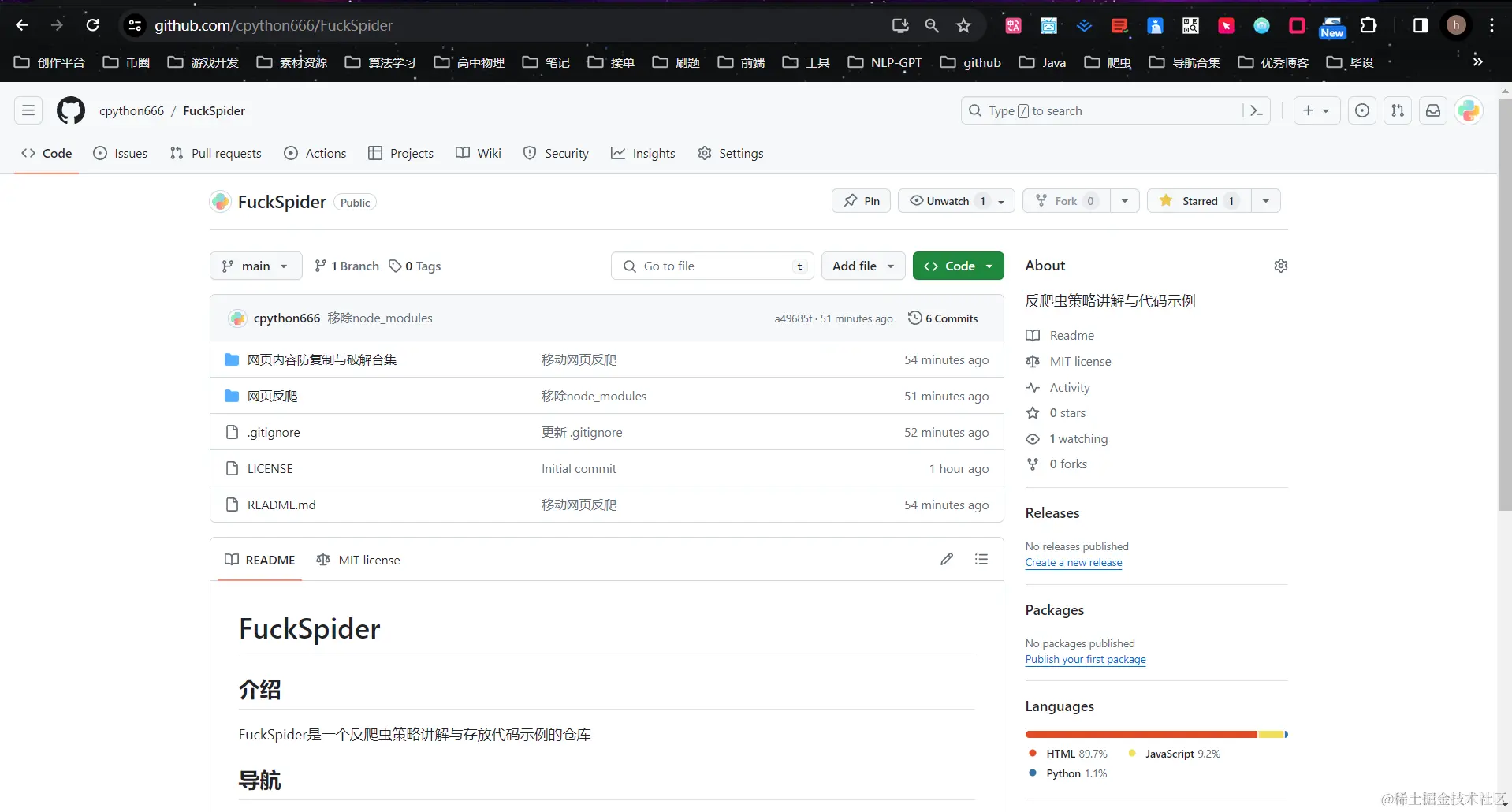Open the Security tab
Screen dimensions: 1512x812
556,154
